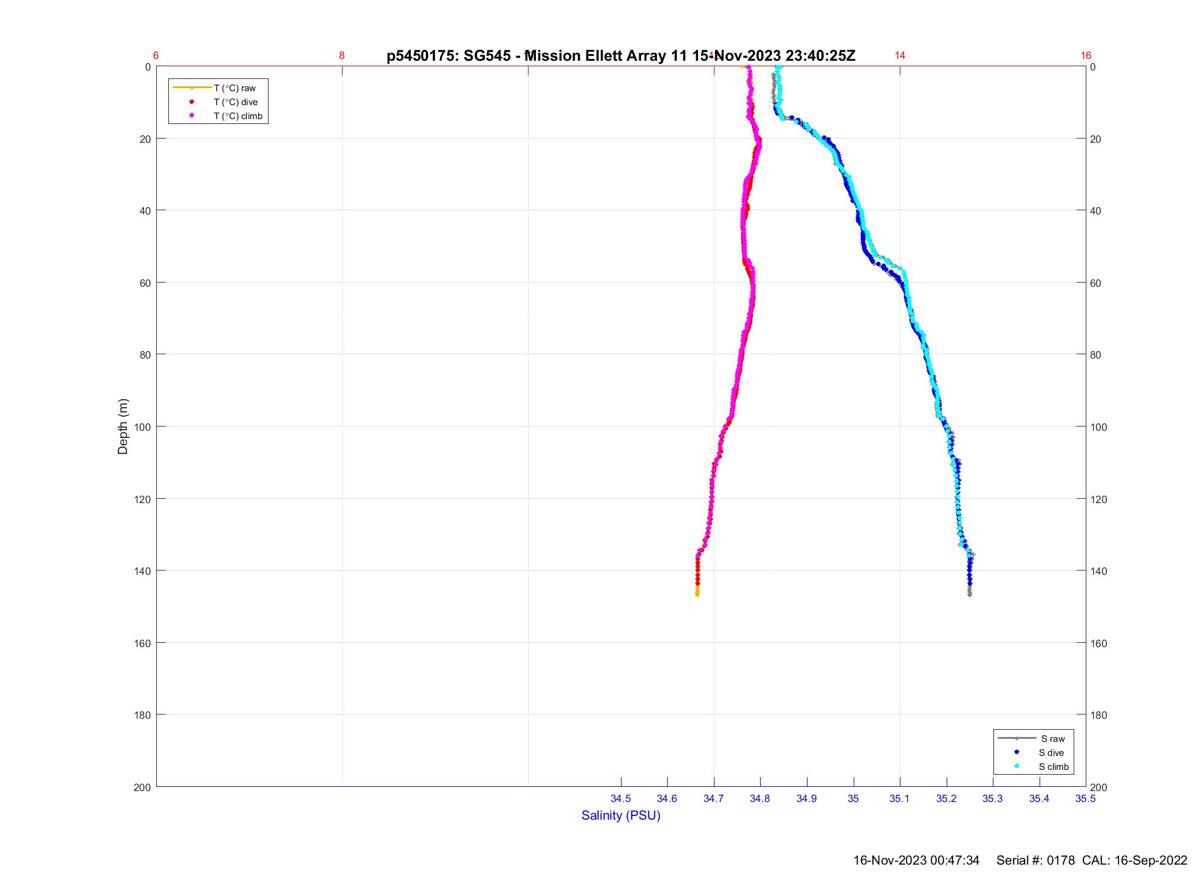Click the red dot marker for T dive
Screen dimensions: 1200x885
(x=191, y=102)
